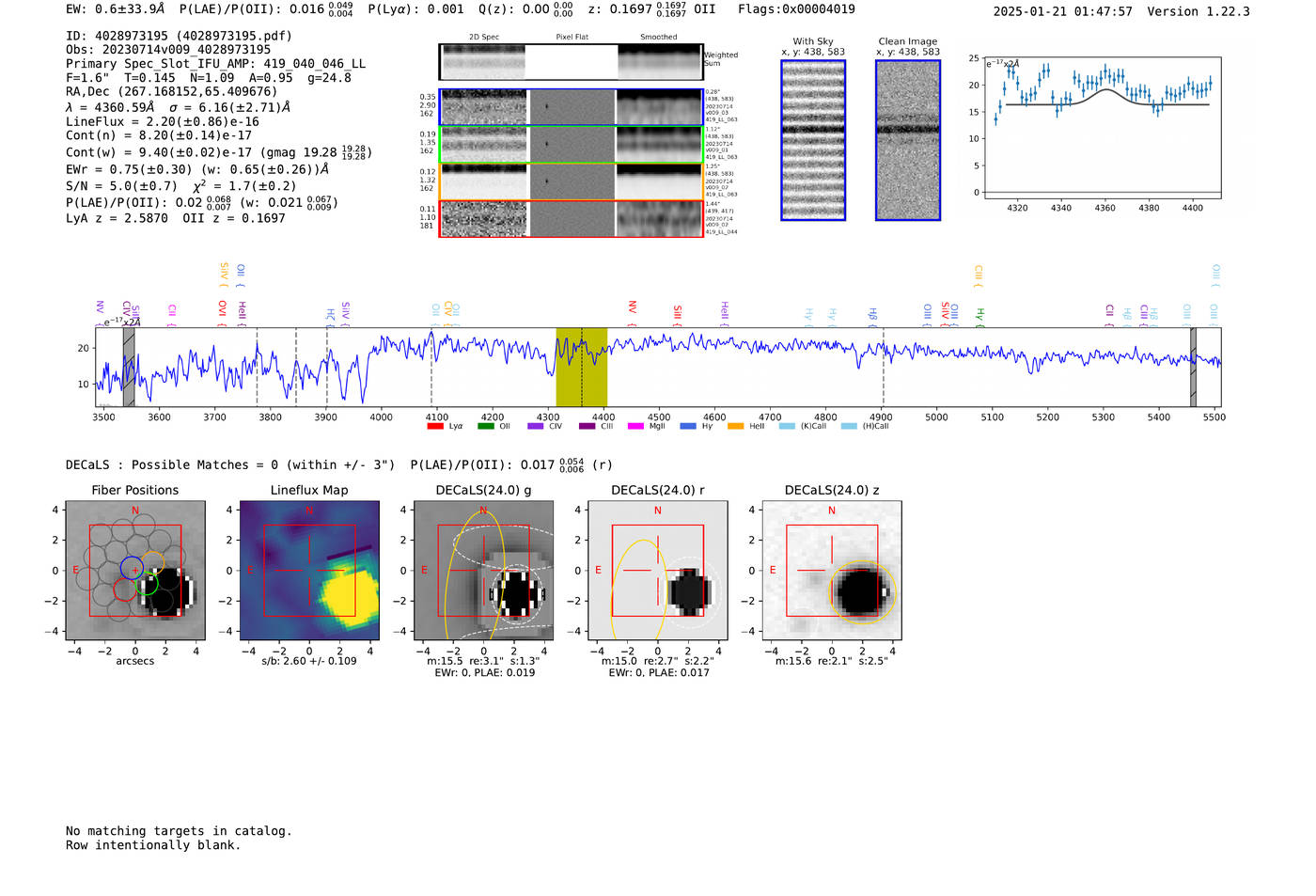
Task: Click the blue-bordered 2D spectrum row
Action: pos(571,107)
